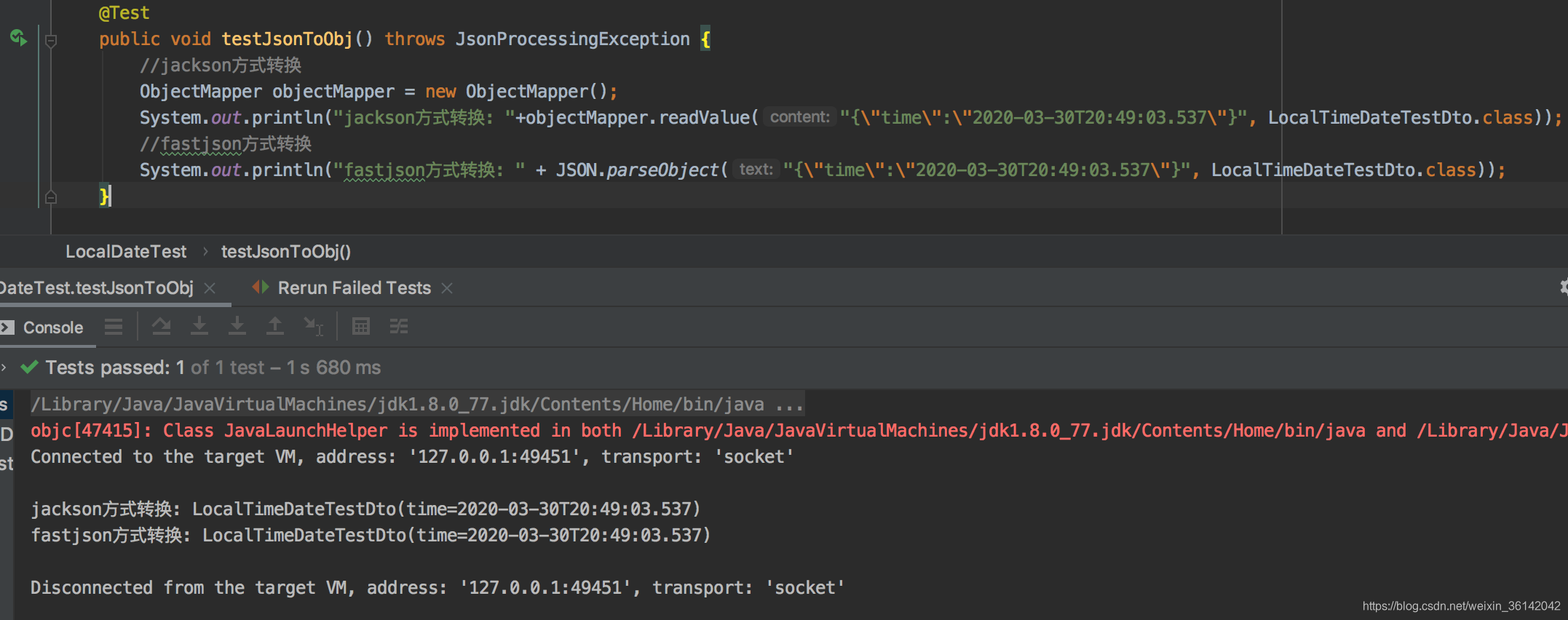
Task: Open the Evaluate Expression calculator icon
Action: [x=361, y=327]
